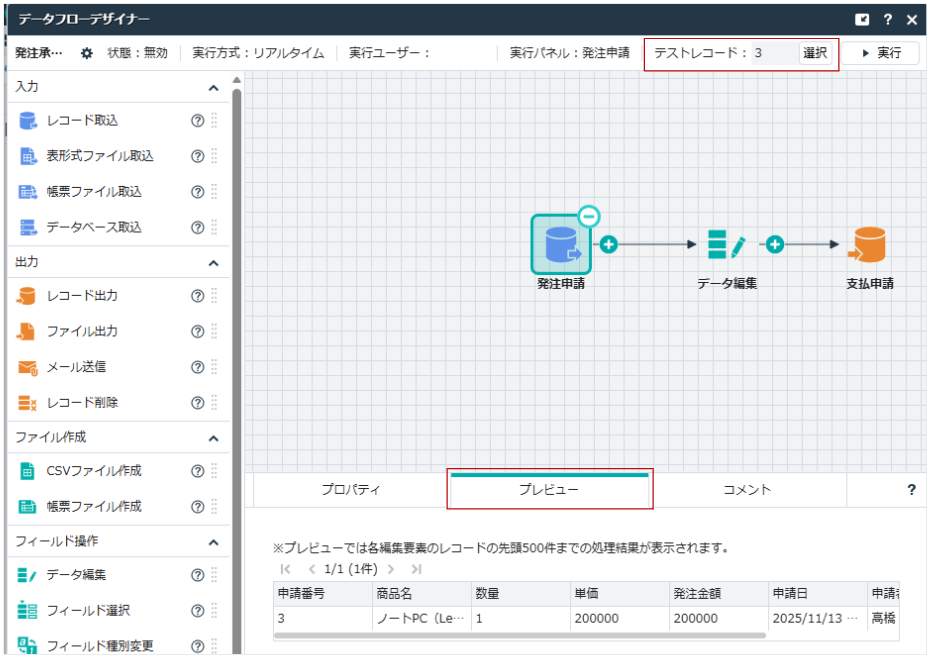Collapse the 出力 section
The width and height of the screenshot is (931, 657).
pyautogui.click(x=213, y=263)
